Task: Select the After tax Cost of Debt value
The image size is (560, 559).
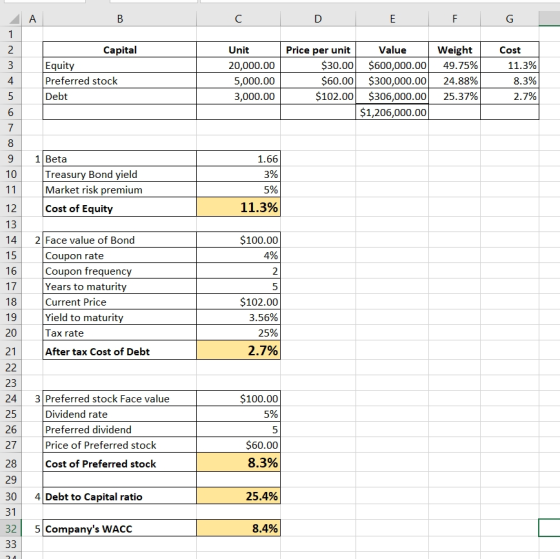Action: tap(238, 350)
